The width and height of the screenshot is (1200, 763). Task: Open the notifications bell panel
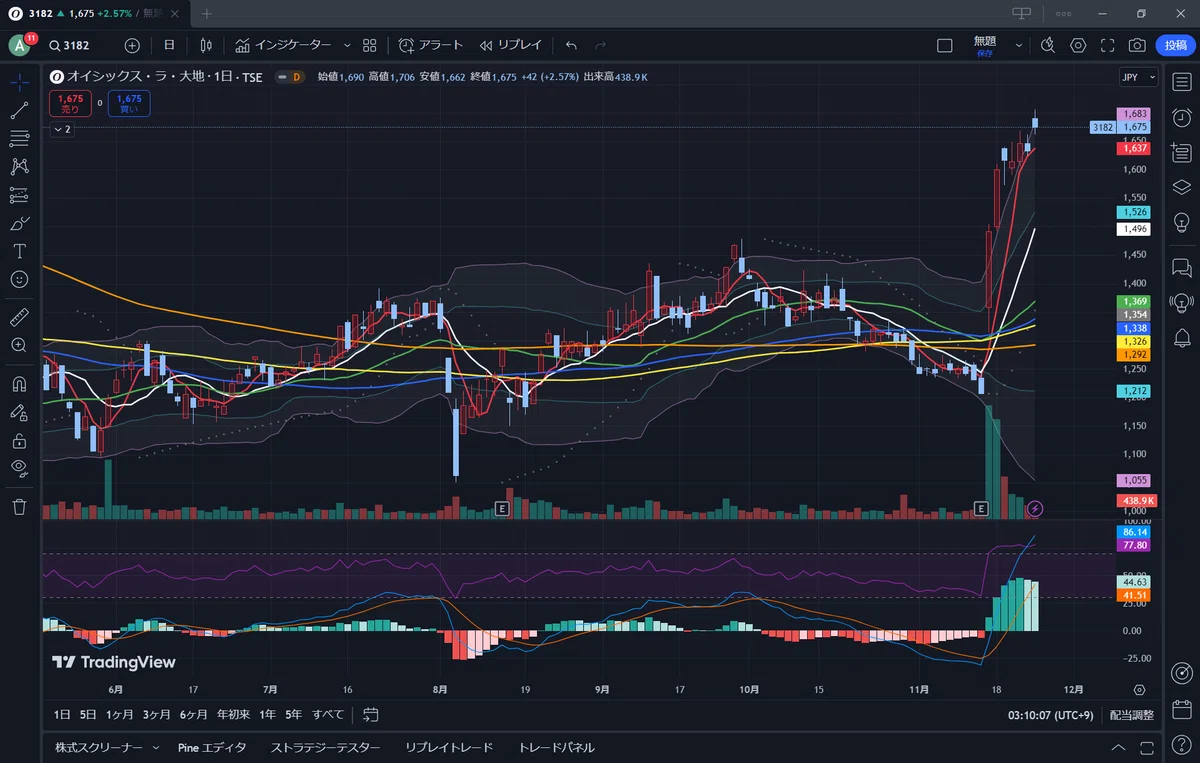[x=1181, y=337]
